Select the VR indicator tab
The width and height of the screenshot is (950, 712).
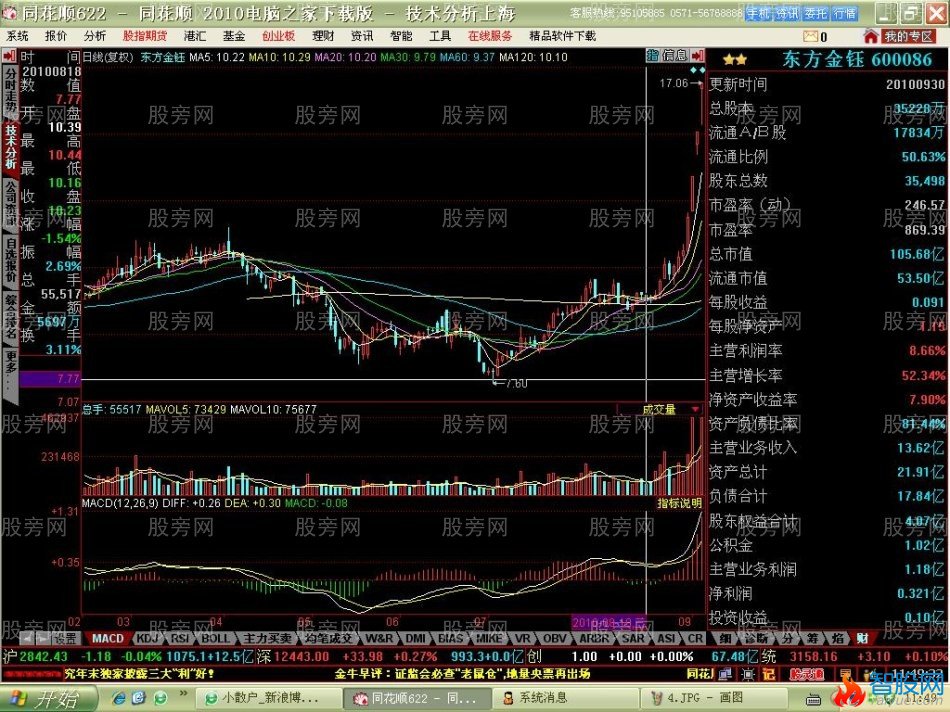(523, 638)
